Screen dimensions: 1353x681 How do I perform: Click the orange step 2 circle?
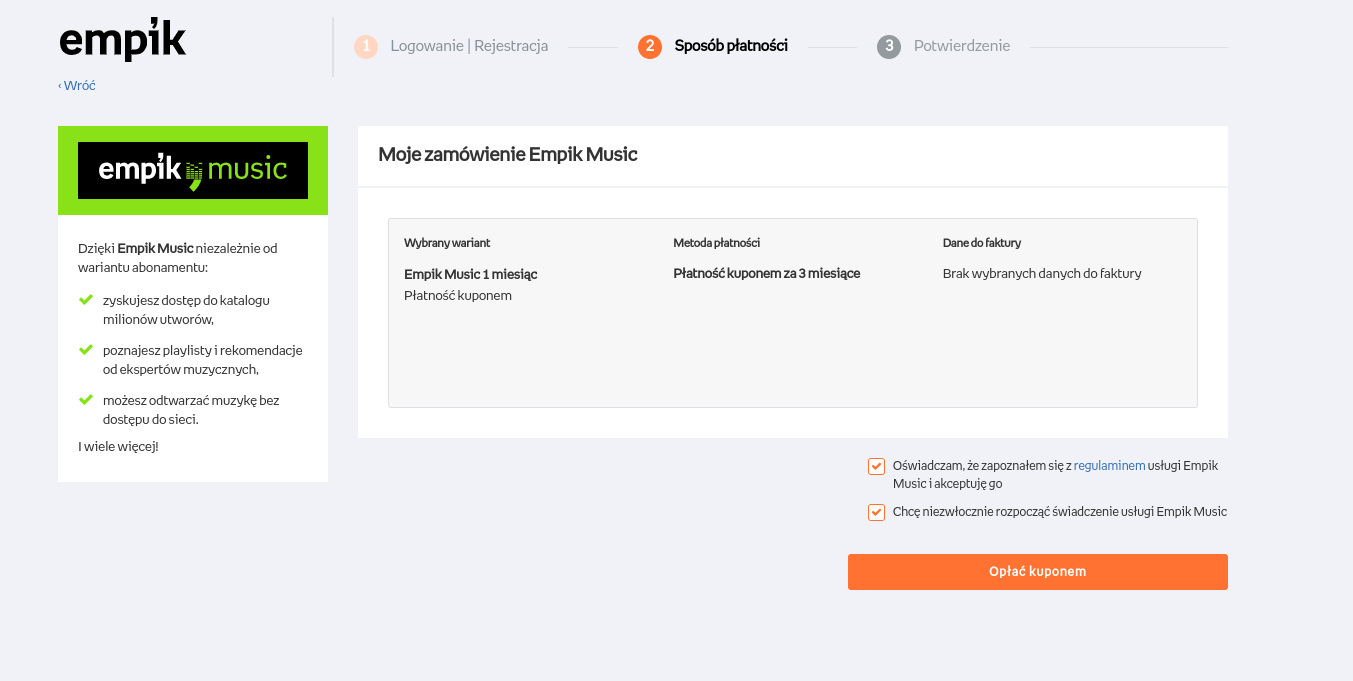650,47
